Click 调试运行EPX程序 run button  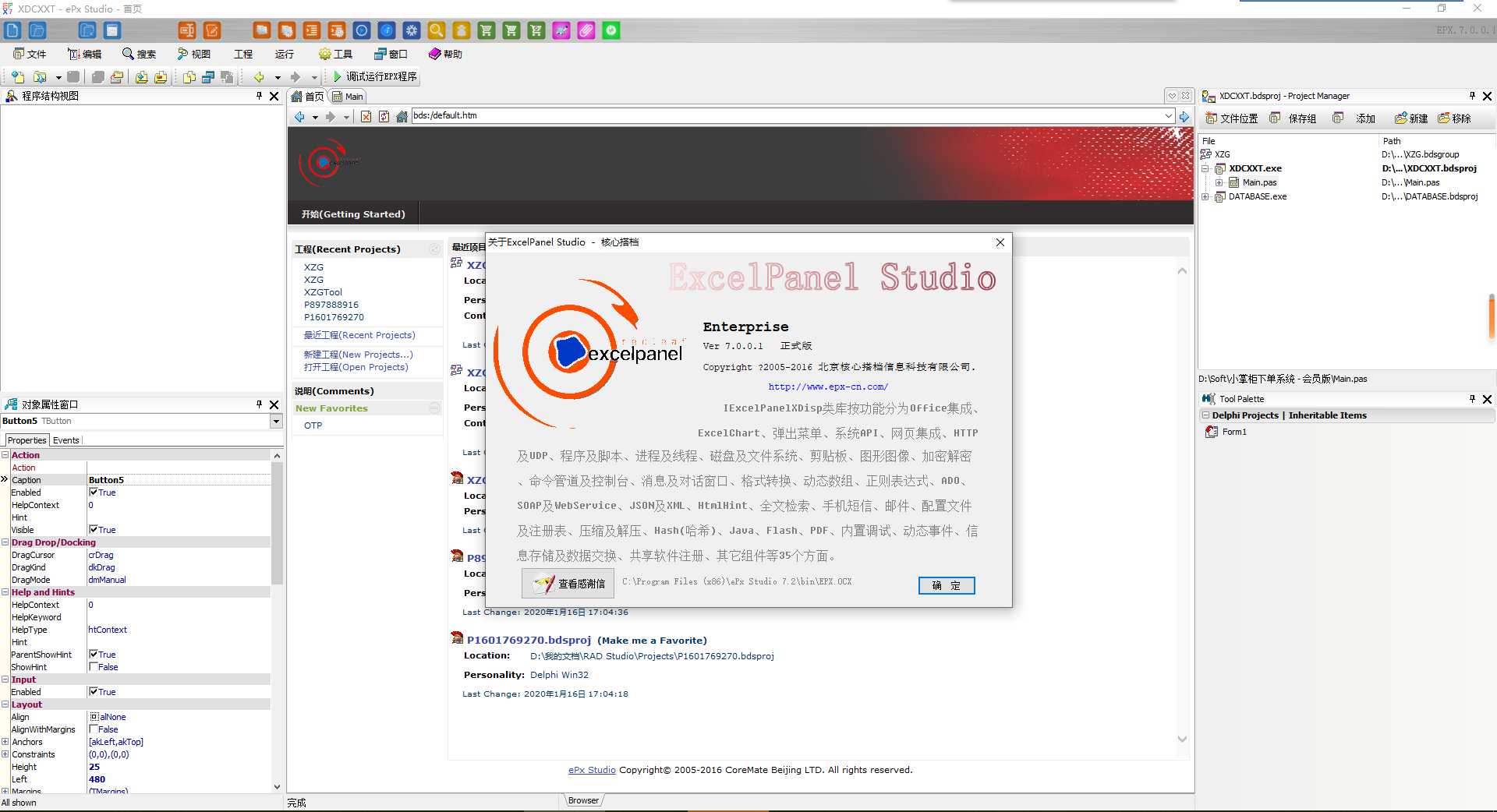click(x=375, y=76)
